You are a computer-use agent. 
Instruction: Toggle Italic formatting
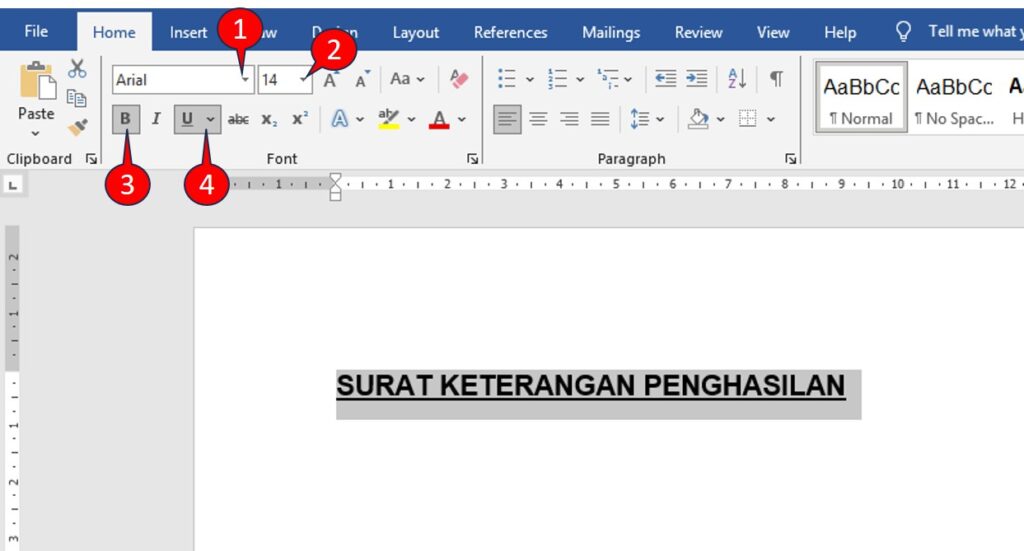click(156, 119)
